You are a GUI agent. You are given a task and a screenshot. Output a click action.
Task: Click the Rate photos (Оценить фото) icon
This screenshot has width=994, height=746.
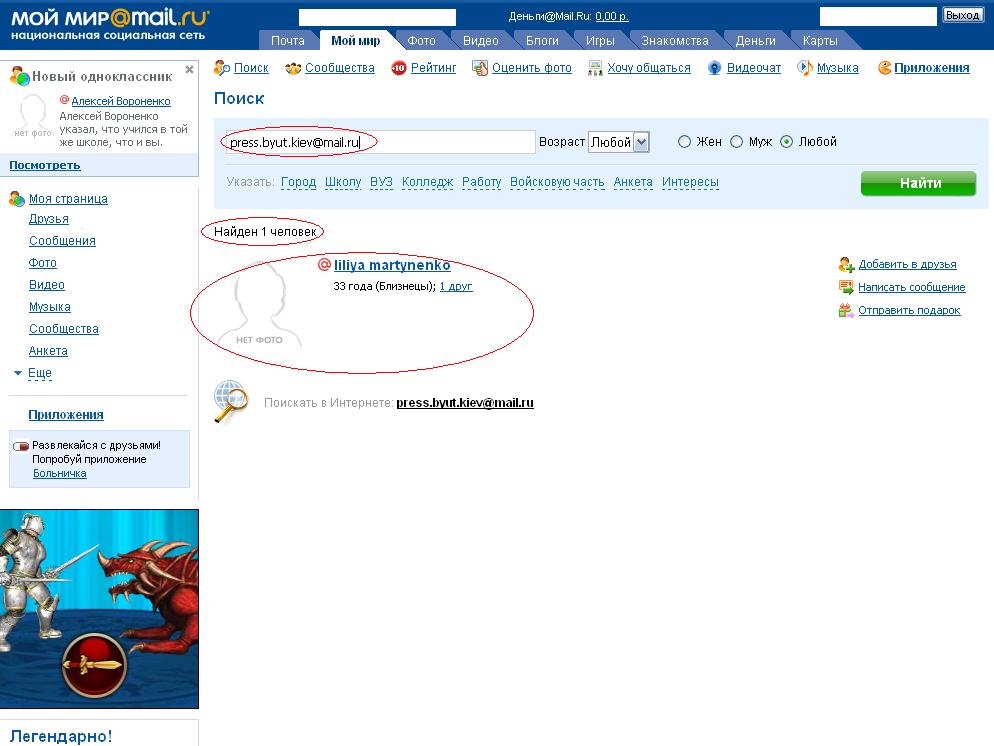click(x=480, y=68)
